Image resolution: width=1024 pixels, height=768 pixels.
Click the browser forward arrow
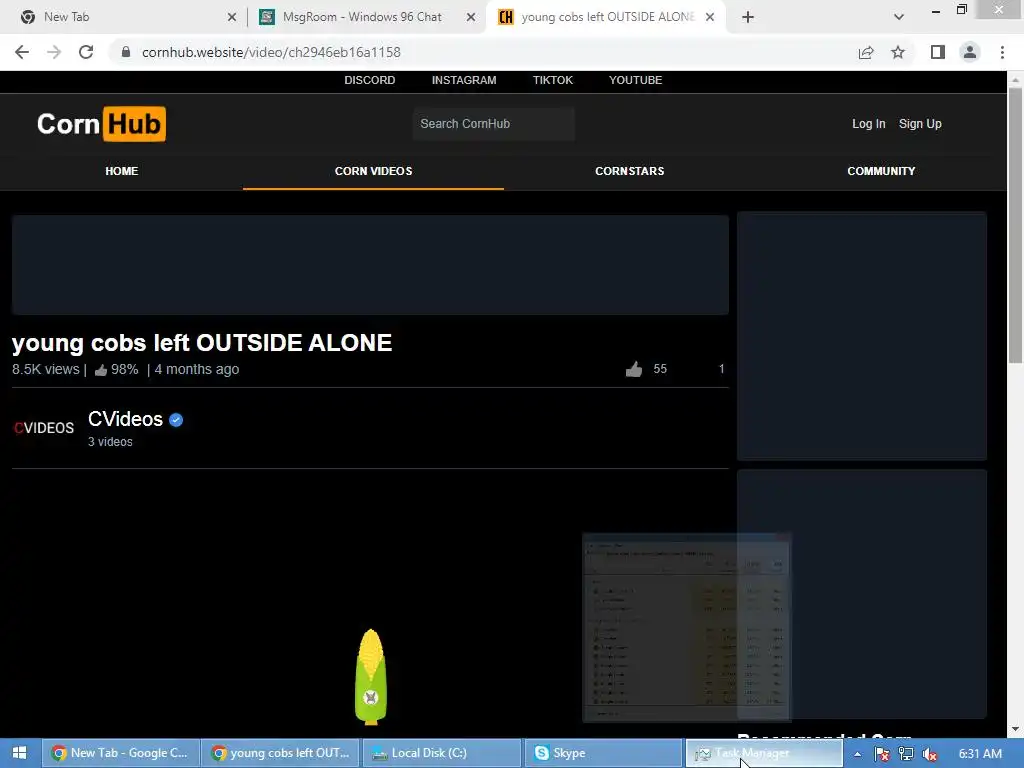tap(54, 52)
